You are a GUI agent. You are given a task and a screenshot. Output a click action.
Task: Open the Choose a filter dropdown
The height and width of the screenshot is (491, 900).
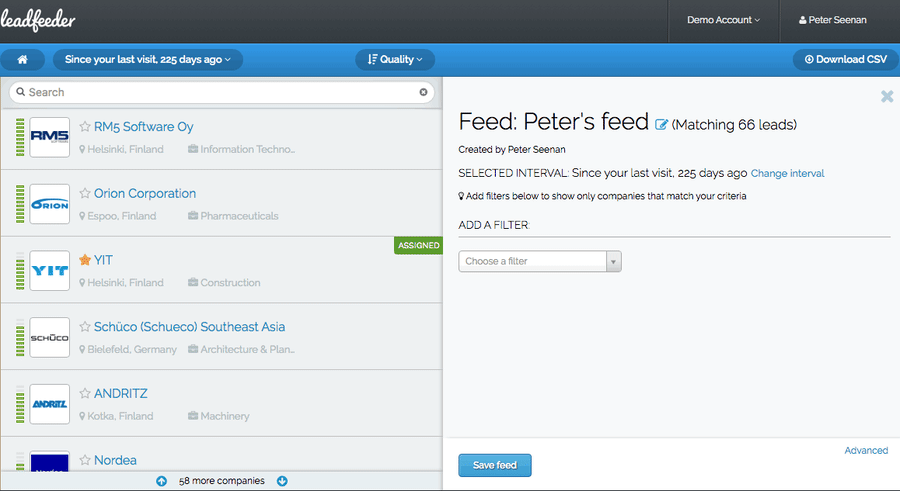click(x=540, y=261)
